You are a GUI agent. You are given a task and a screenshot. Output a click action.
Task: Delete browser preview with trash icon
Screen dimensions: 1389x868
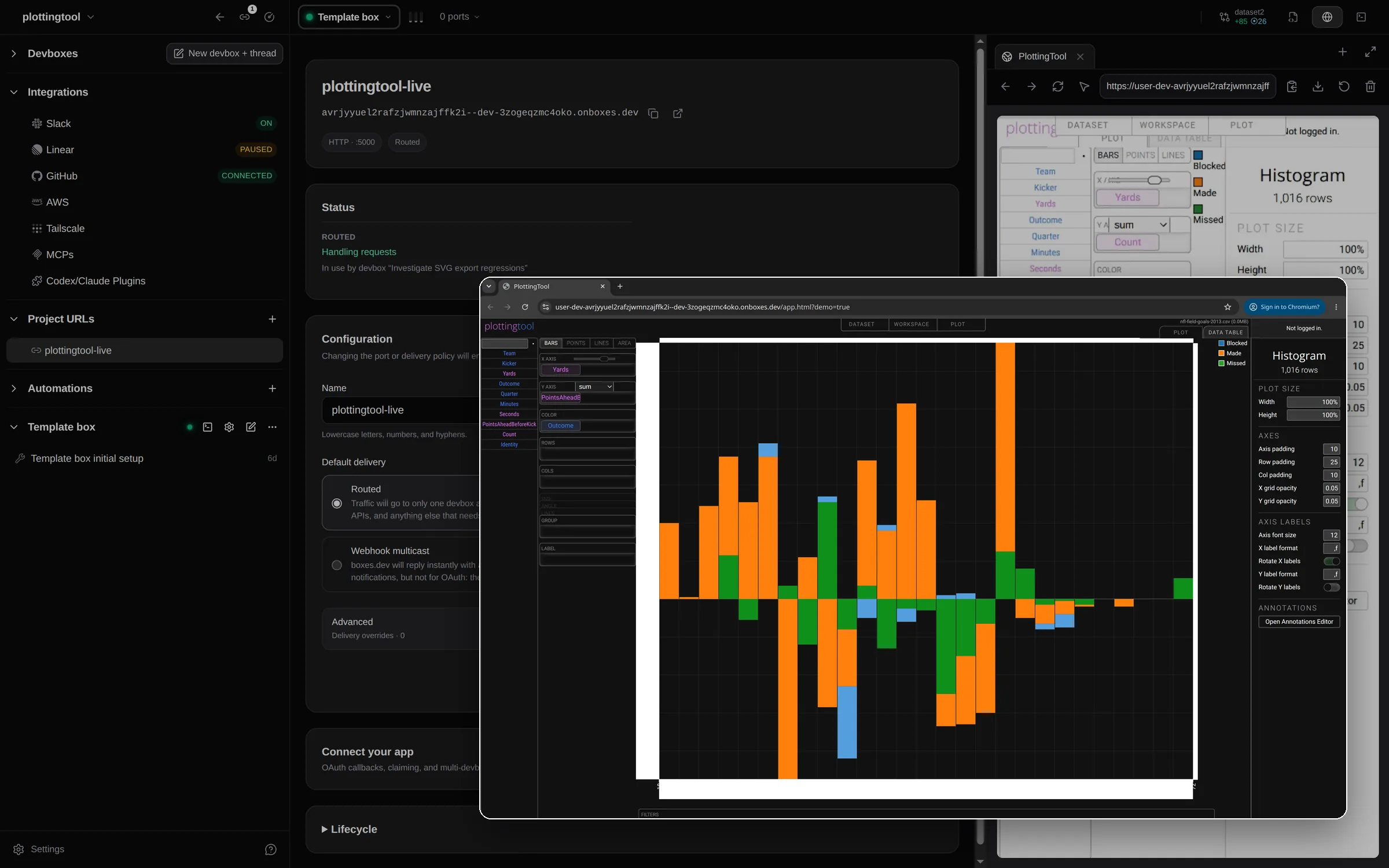(x=1370, y=86)
